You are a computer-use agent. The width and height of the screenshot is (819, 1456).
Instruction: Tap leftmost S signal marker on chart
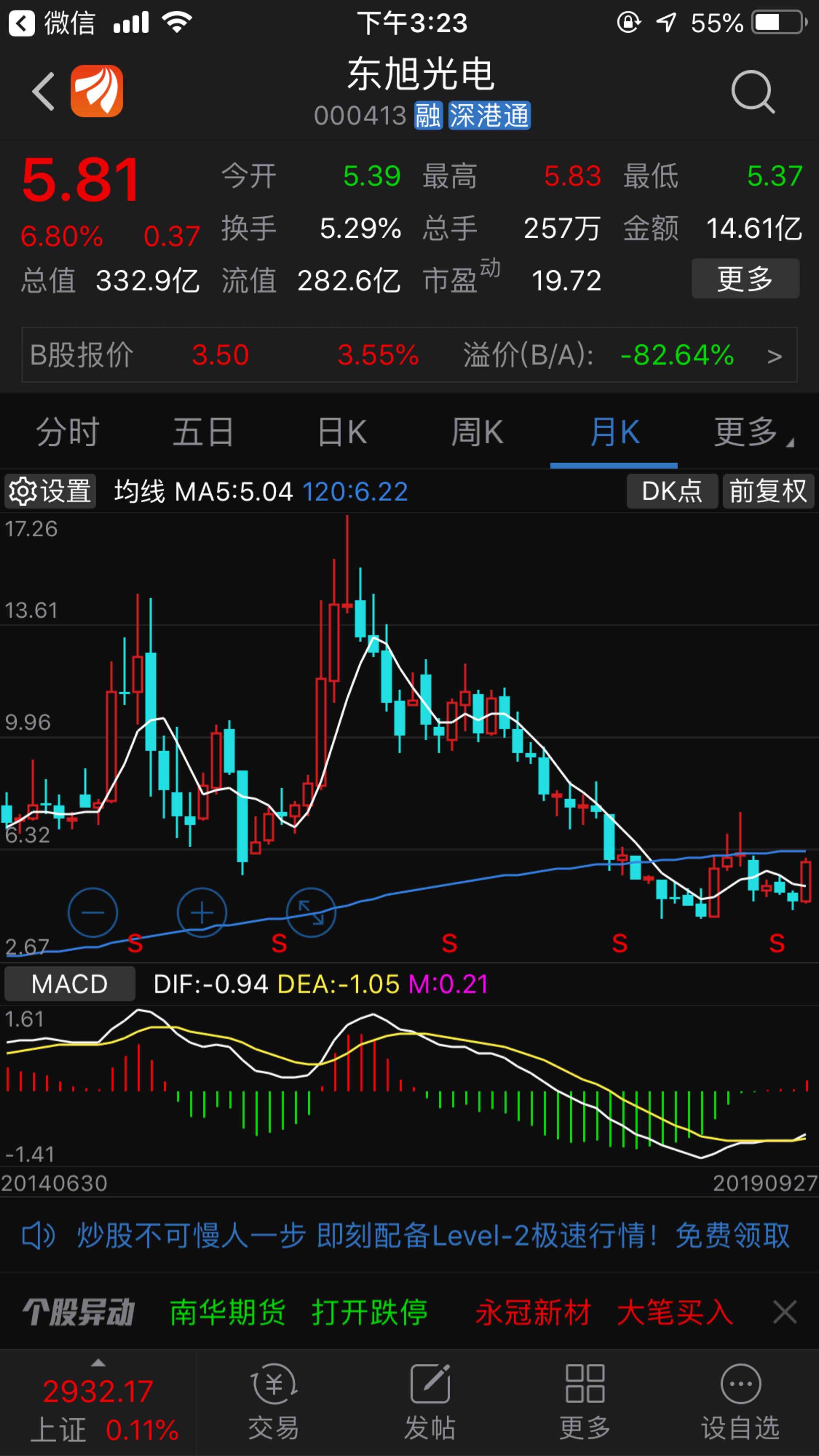click(135, 943)
